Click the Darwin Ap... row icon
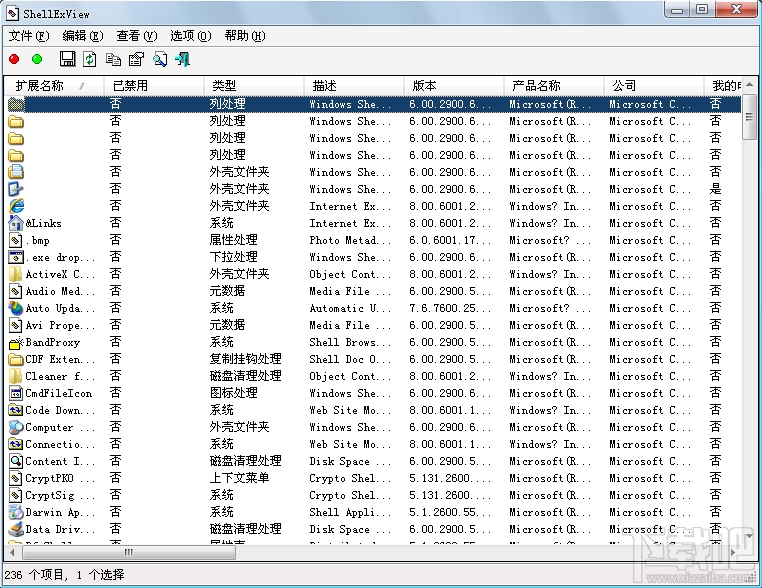 16,512
